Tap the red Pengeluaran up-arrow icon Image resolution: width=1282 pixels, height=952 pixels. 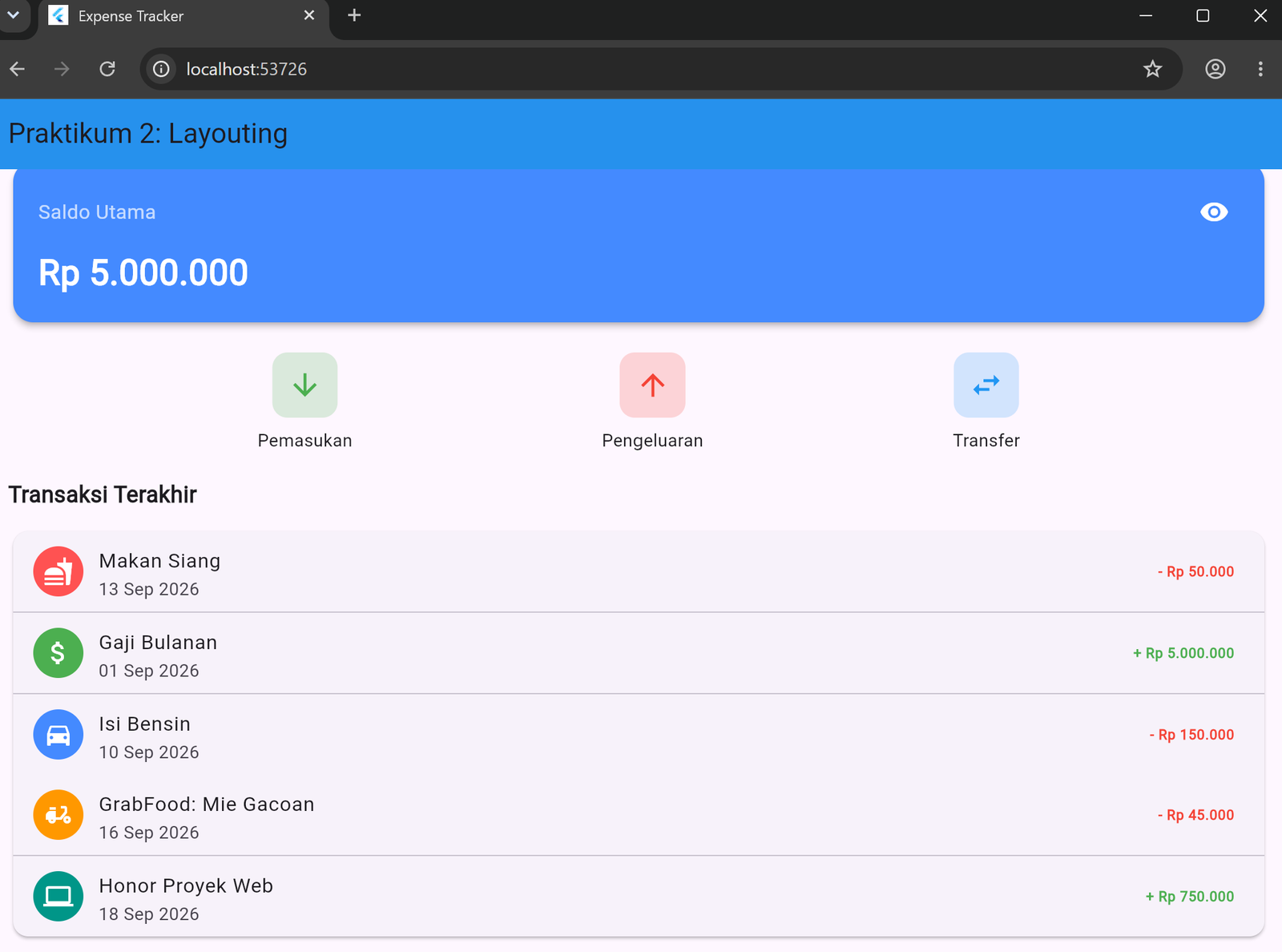tap(652, 385)
